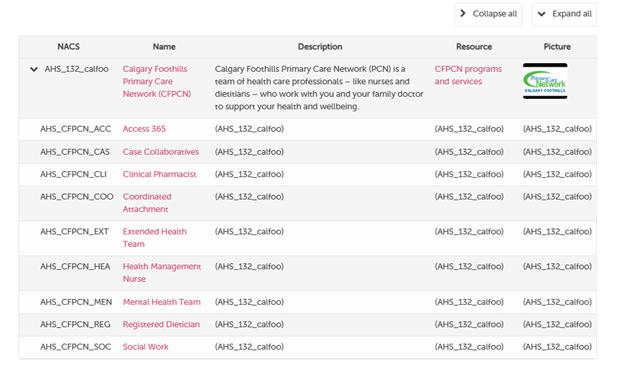Screen dimensions: 620x372
Task: Click the Resource column header
Action: pos(474,47)
